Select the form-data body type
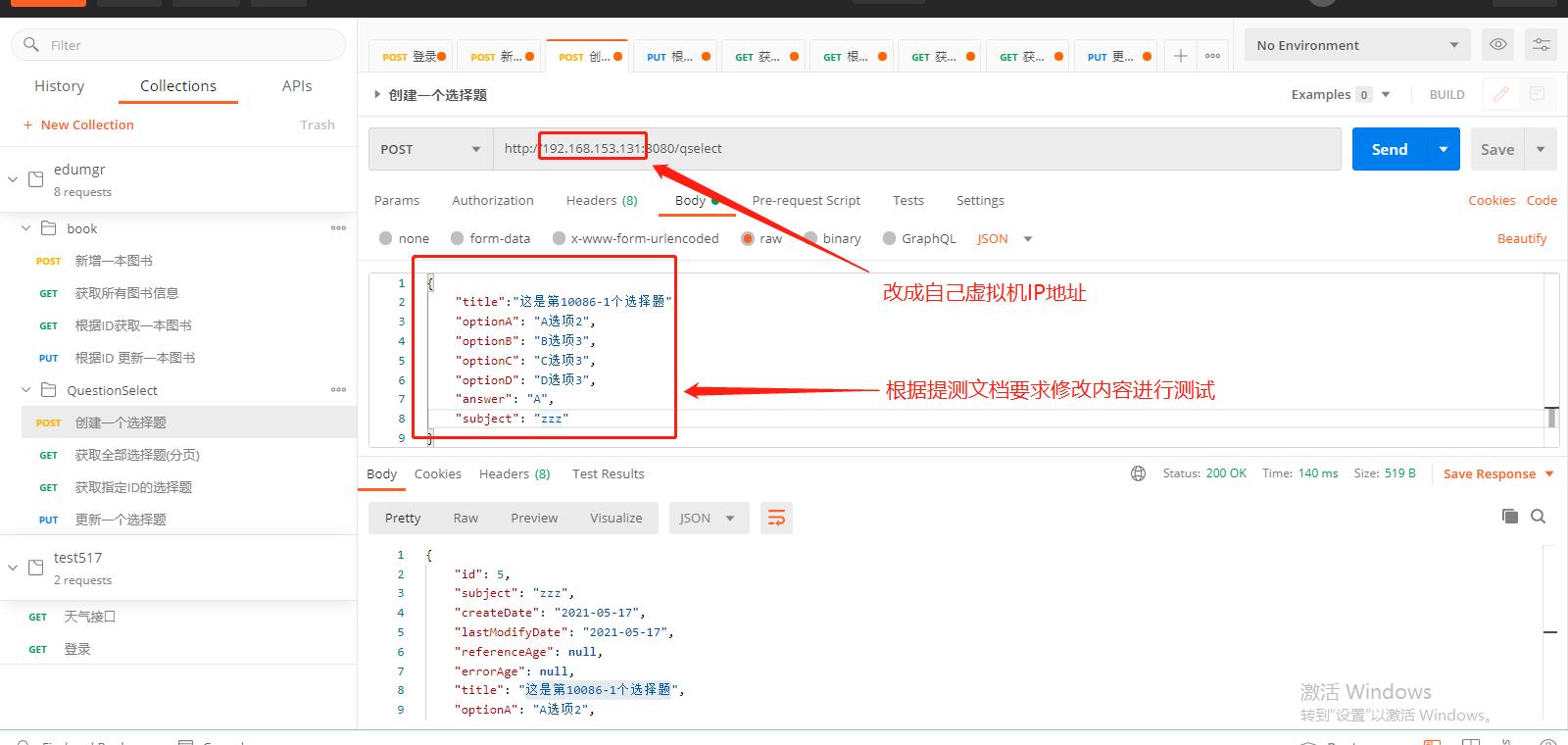The width and height of the screenshot is (1568, 745). [457, 238]
